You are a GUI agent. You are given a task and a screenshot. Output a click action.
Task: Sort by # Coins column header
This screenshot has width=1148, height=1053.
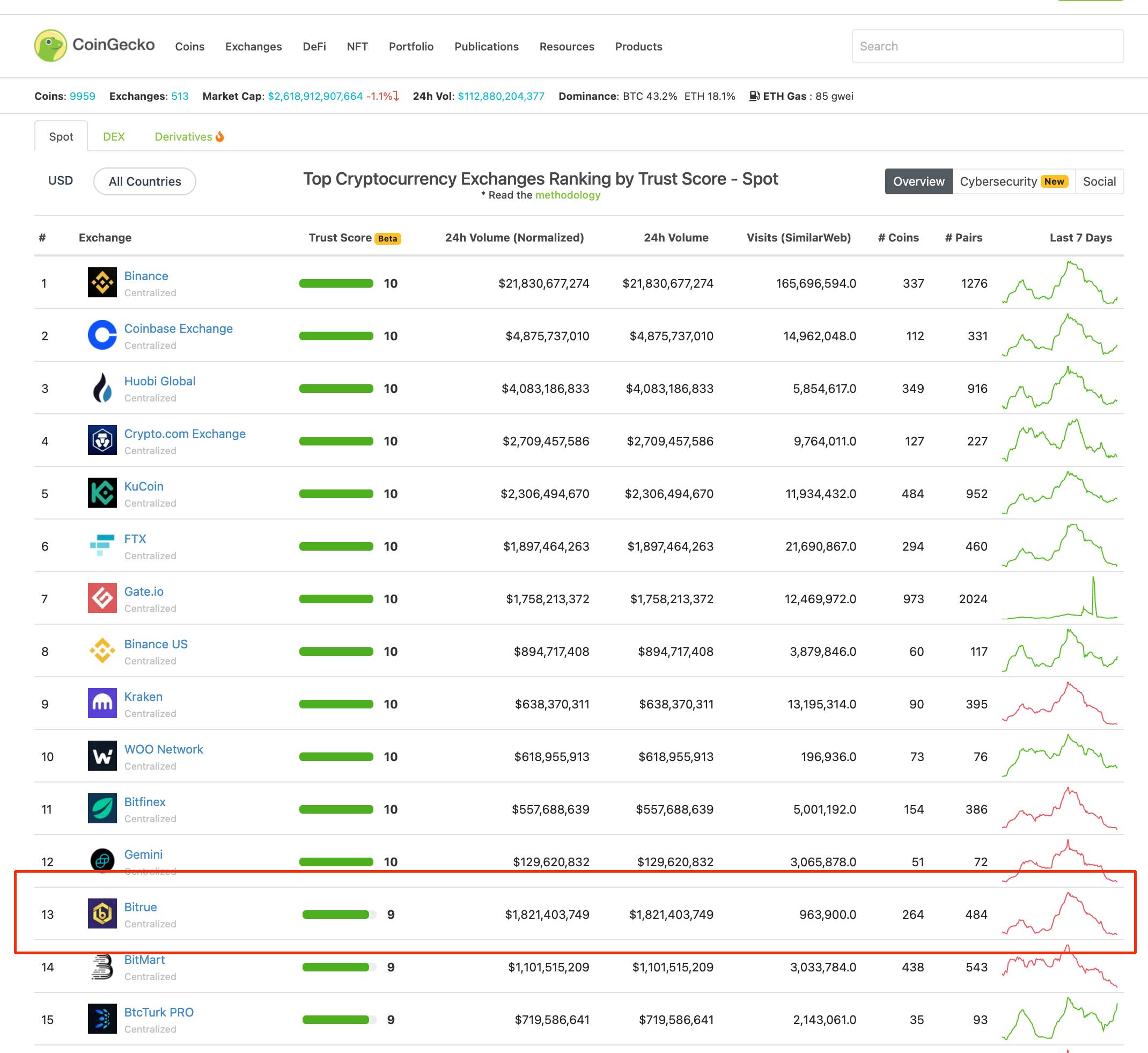click(x=898, y=238)
